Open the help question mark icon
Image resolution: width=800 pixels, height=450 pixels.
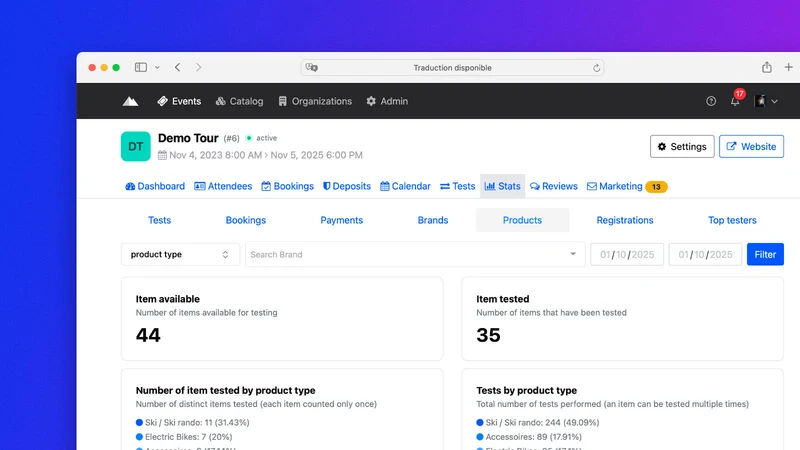(x=711, y=101)
